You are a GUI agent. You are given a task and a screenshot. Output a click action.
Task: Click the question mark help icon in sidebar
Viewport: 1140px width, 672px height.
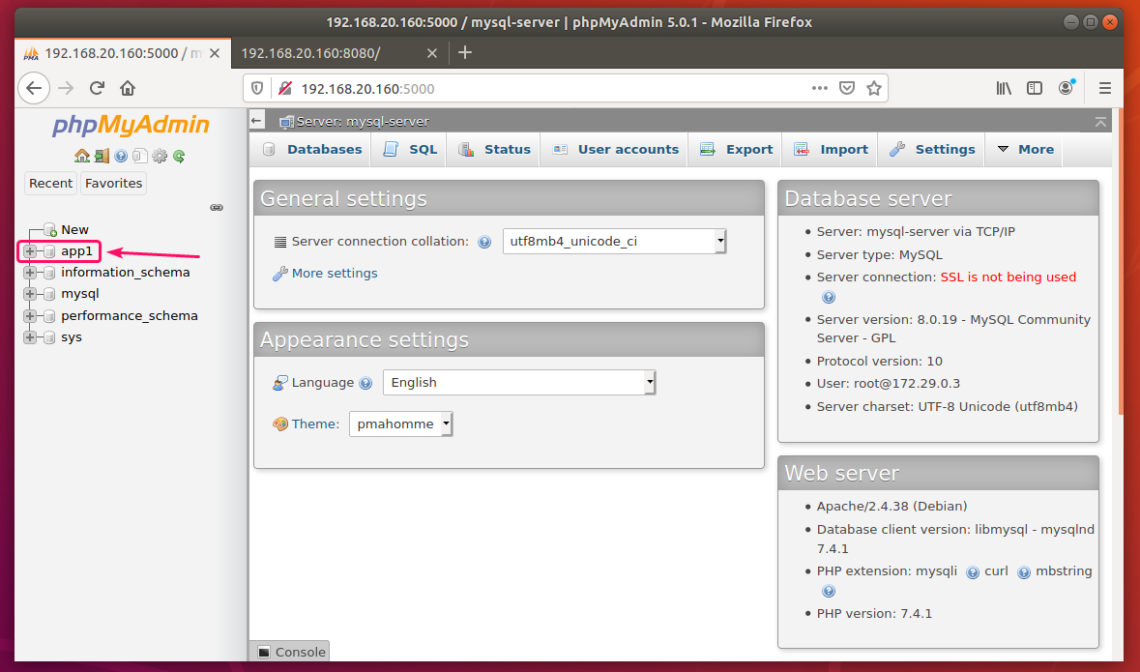[x=120, y=156]
